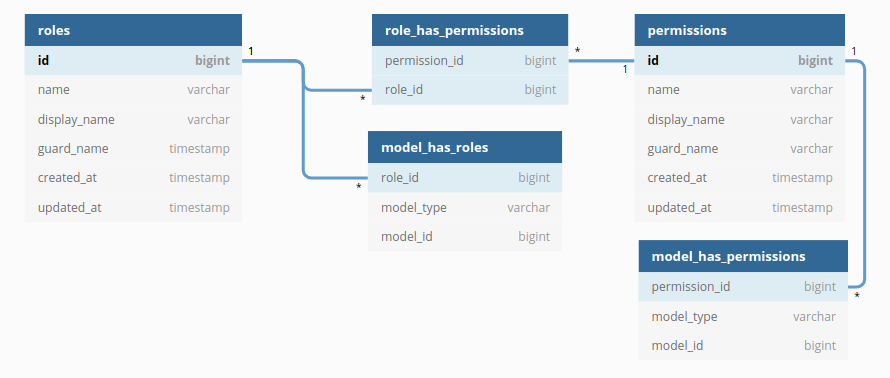The height and width of the screenshot is (378, 890).
Task: Click permission_id field in role_has_permissions
Action: coord(470,61)
